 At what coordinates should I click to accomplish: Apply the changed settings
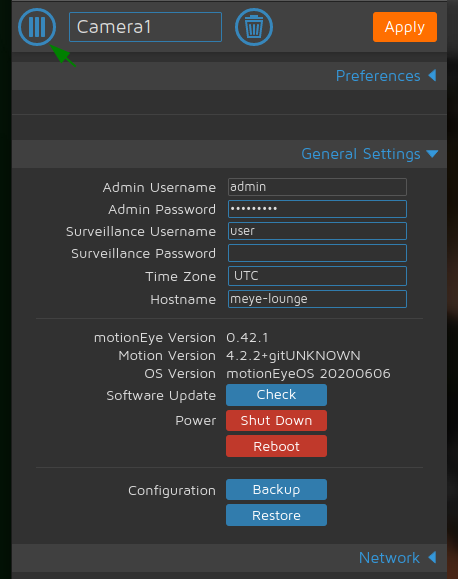(x=405, y=27)
